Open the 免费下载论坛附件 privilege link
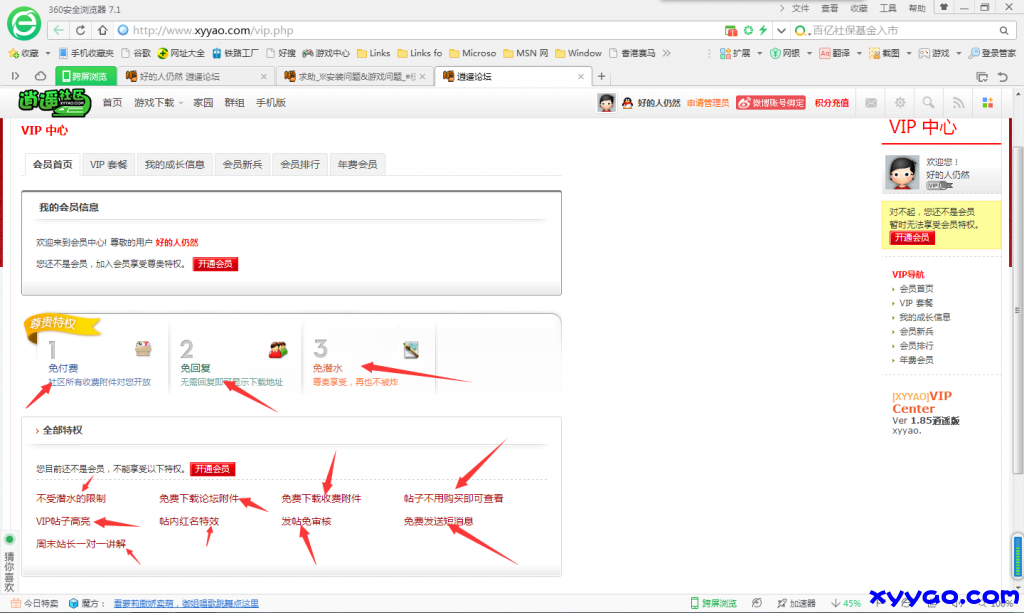This screenshot has height=613, width=1024. pos(199,498)
